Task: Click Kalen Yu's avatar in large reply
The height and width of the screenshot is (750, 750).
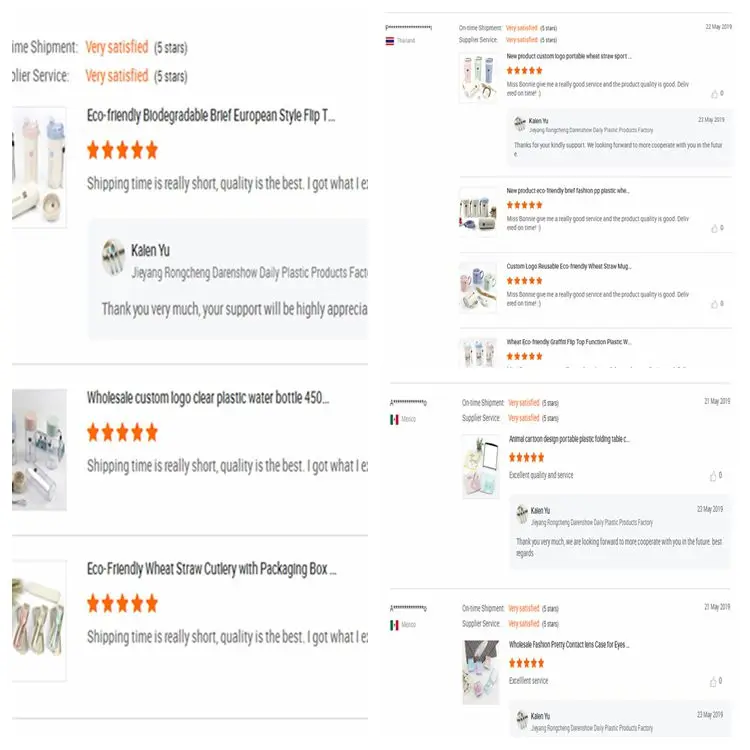Action: tap(113, 257)
